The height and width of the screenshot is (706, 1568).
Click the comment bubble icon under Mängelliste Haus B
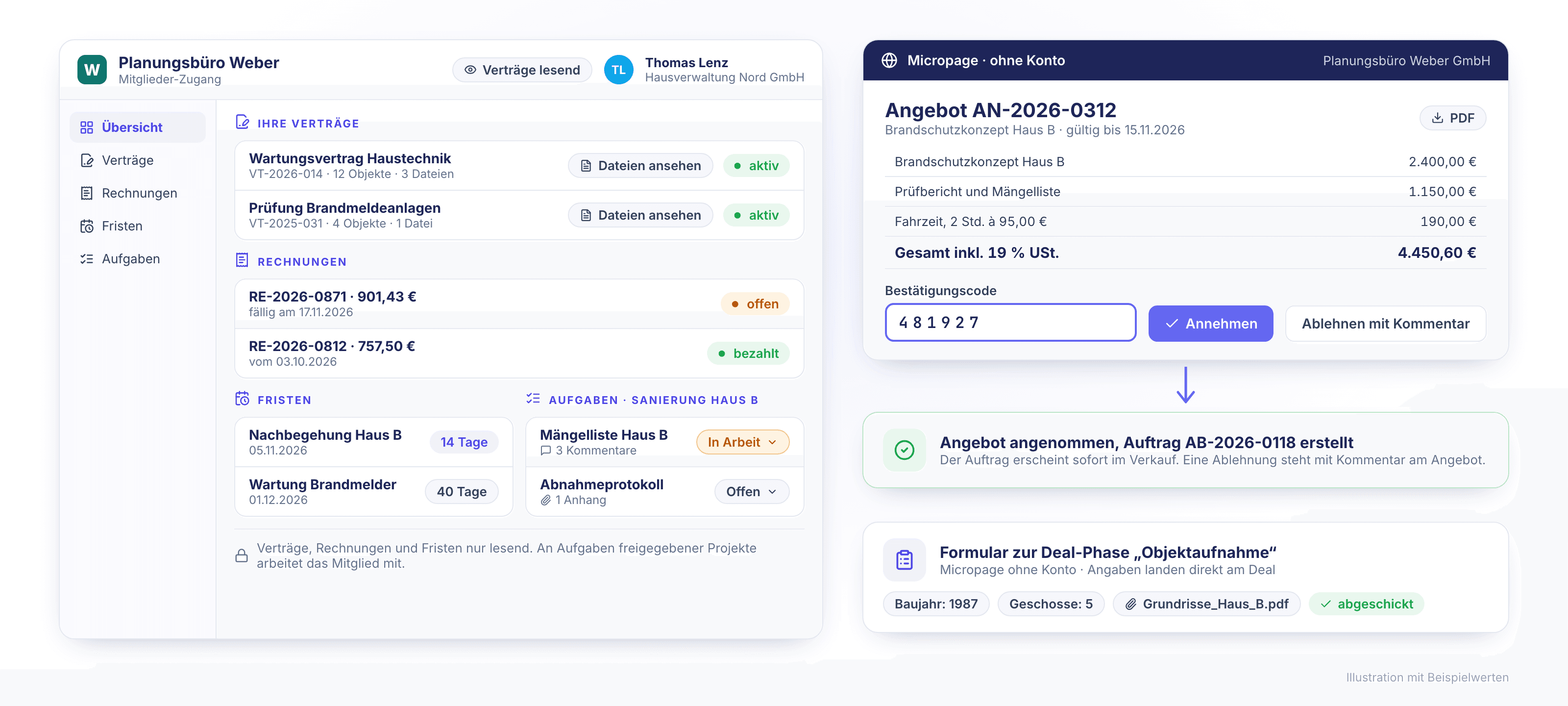click(x=546, y=451)
